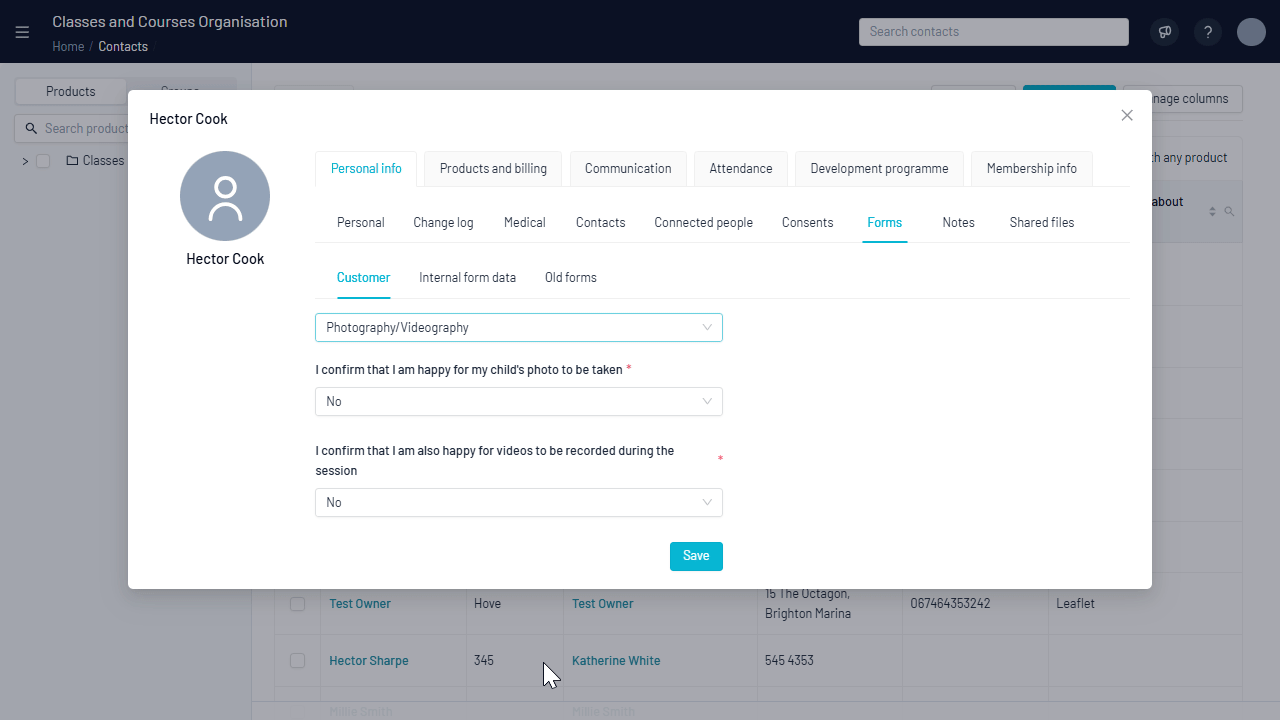Click the chat announcements icon in header
The image size is (1280, 720).
(1164, 32)
